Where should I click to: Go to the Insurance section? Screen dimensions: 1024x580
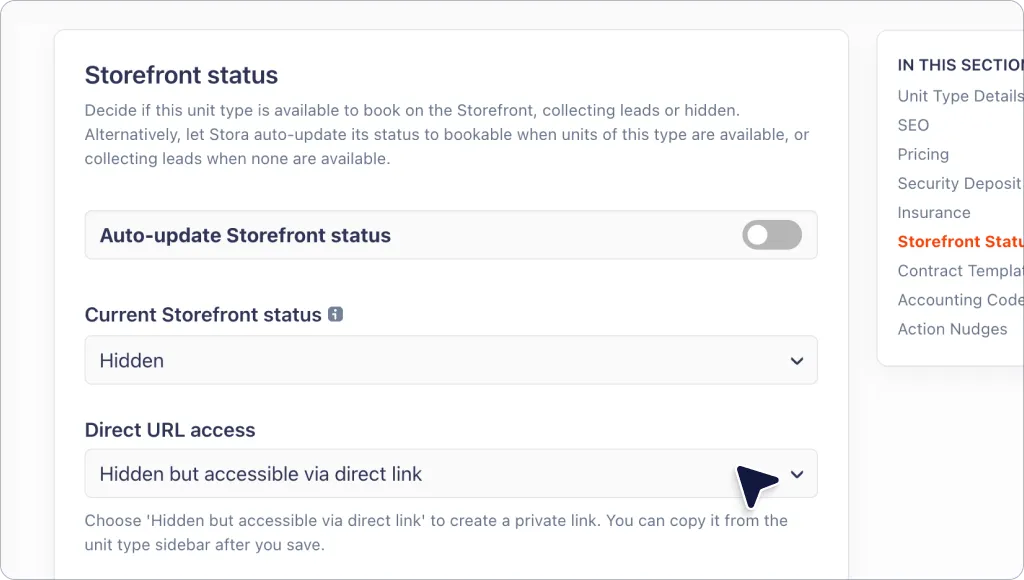click(934, 212)
